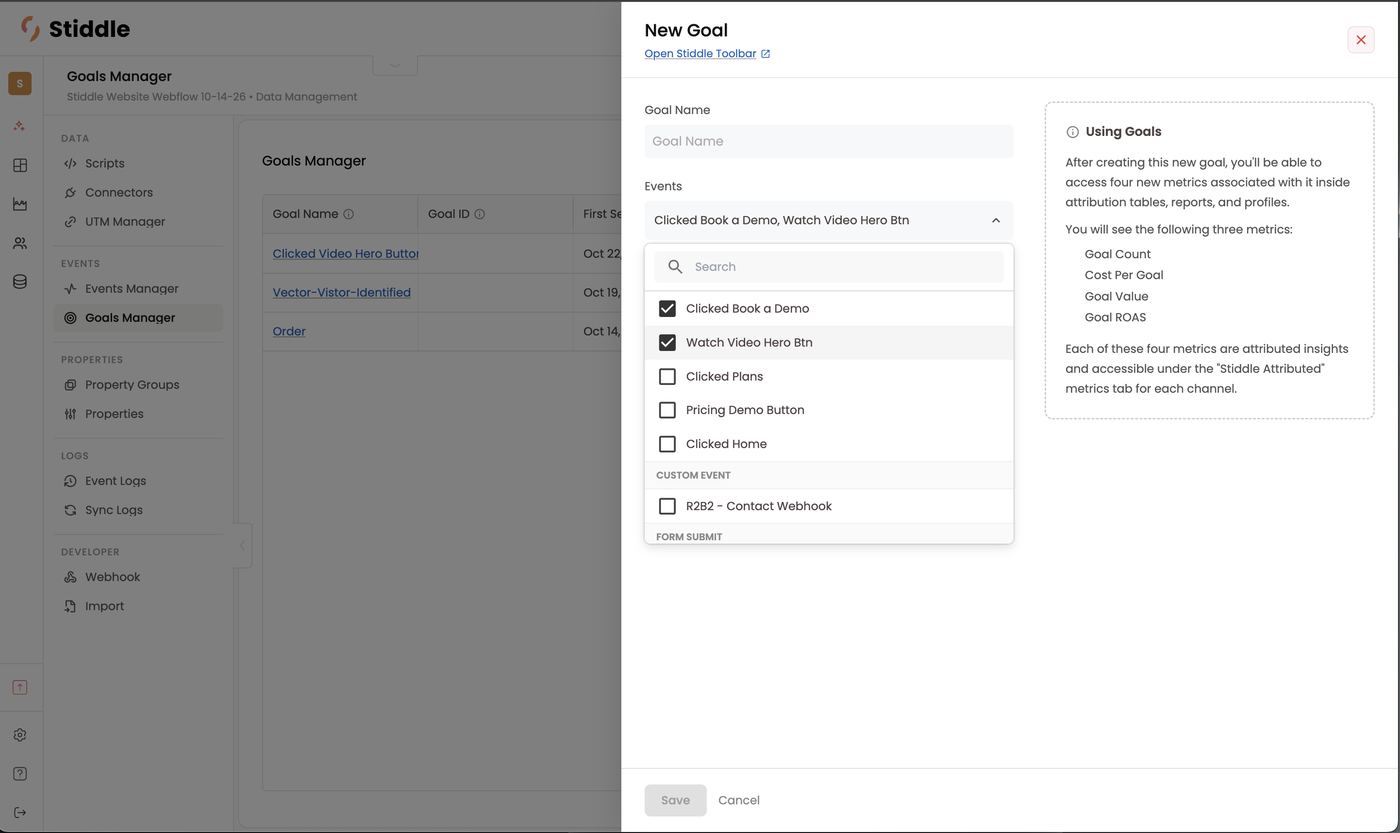Open UTM Manager in the sidebar
1400x833 pixels.
click(x=138, y=222)
